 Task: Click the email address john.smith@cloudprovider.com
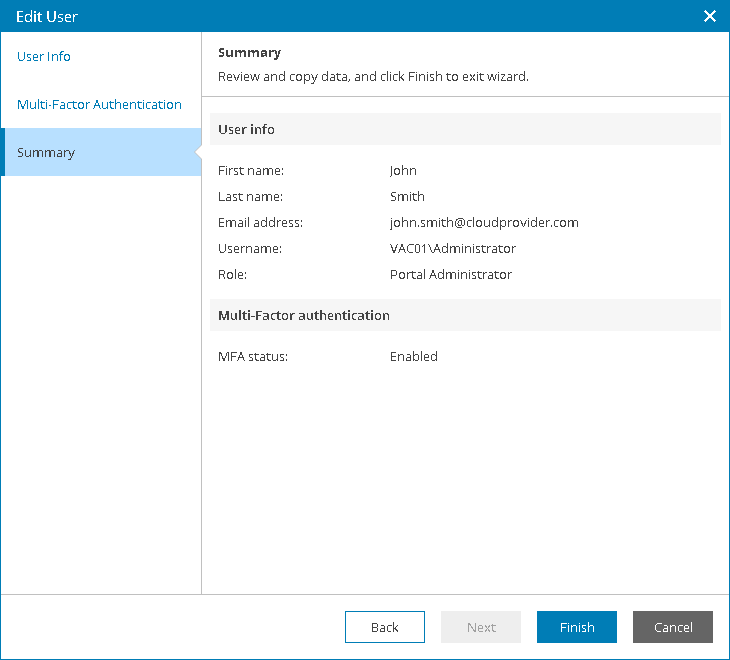484,223
